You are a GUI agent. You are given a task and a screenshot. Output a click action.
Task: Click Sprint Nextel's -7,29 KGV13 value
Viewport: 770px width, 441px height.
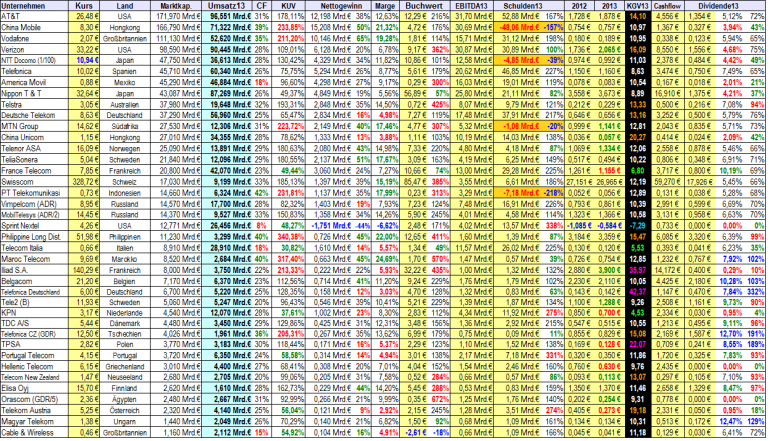point(638,225)
